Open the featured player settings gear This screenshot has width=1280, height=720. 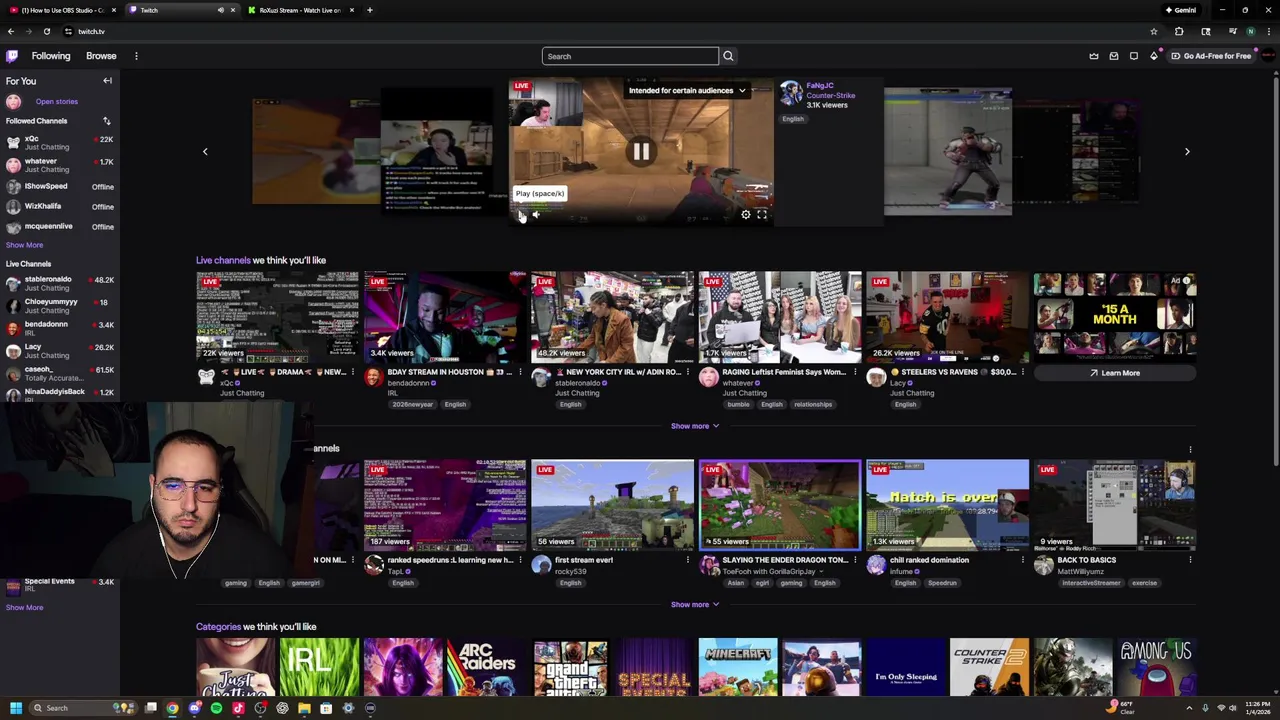(x=745, y=214)
